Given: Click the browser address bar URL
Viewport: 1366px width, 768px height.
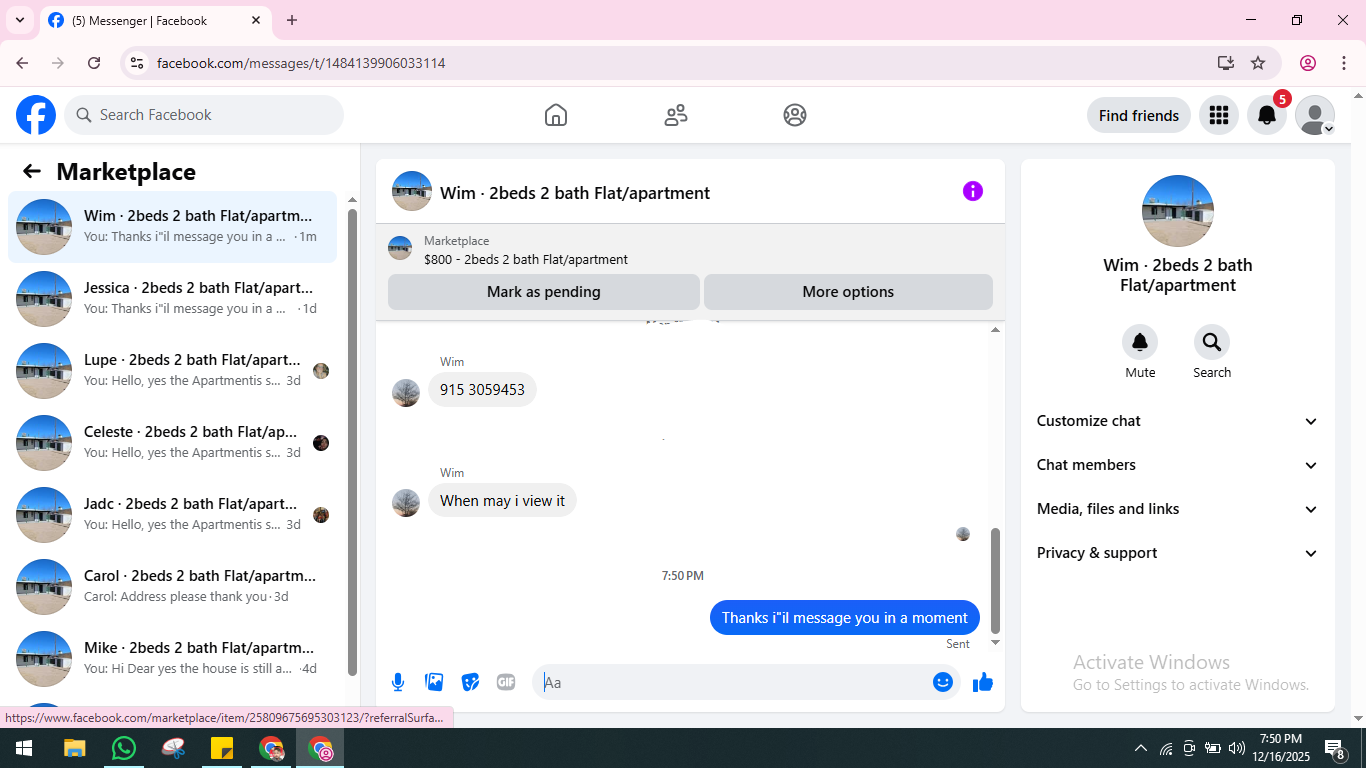Looking at the screenshot, I should (301, 63).
